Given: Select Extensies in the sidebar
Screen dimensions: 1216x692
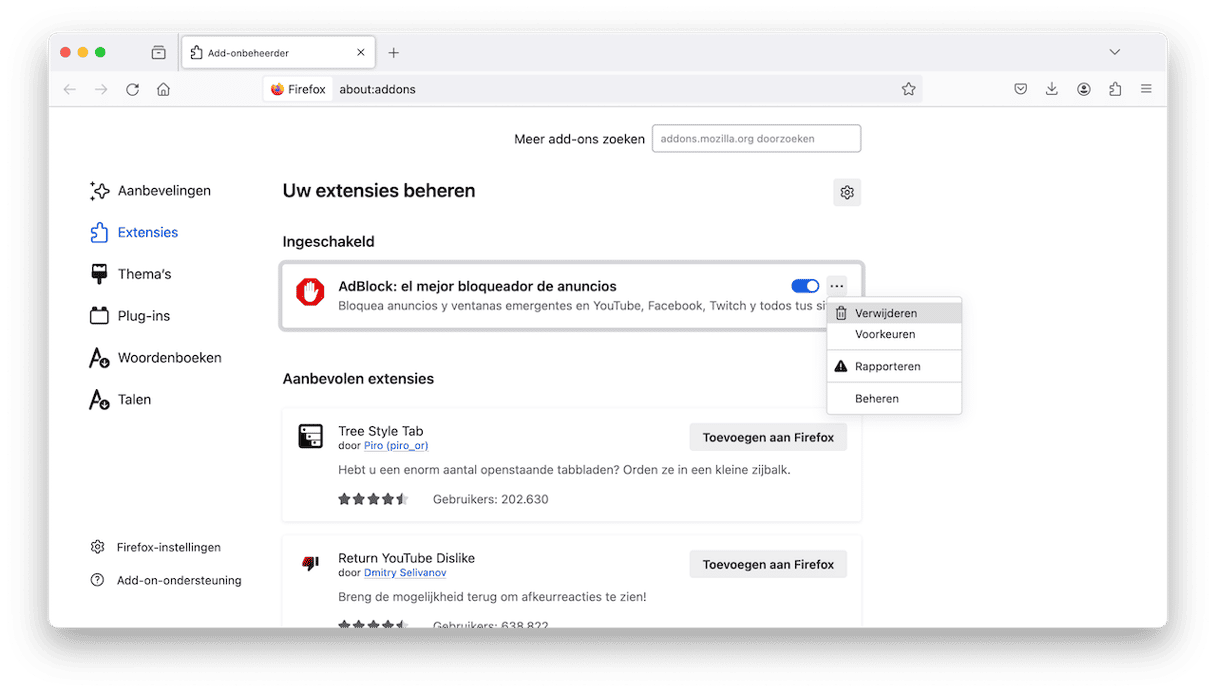Looking at the screenshot, I should point(134,232).
